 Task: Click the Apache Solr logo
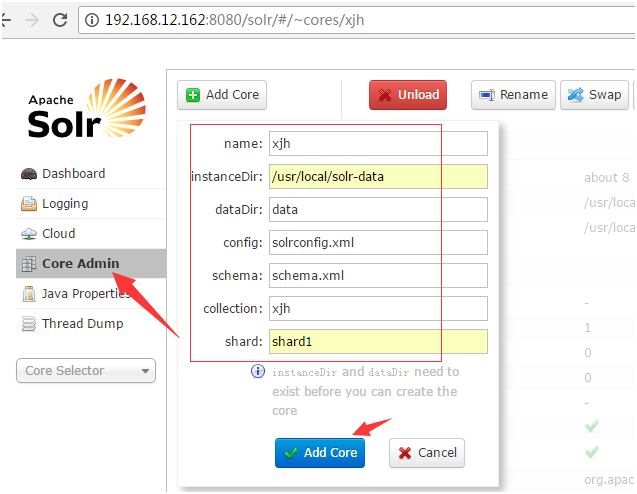pos(87,109)
